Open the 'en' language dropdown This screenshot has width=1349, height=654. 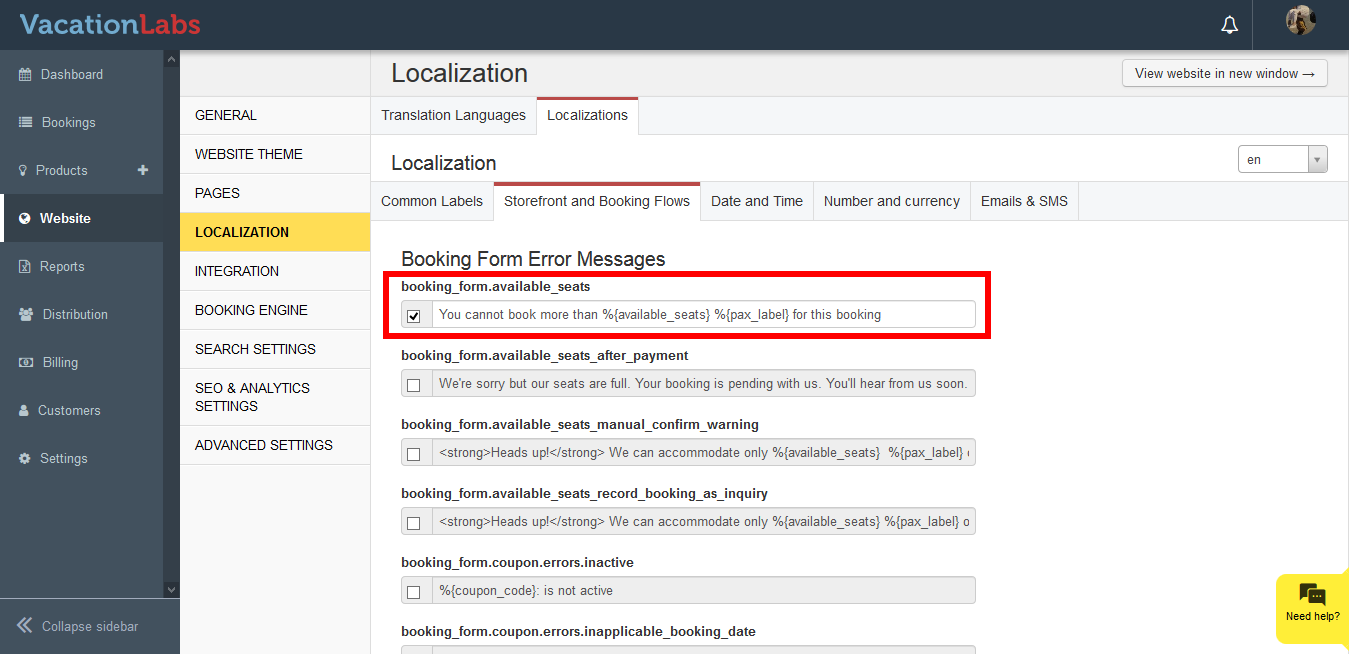(1282, 160)
